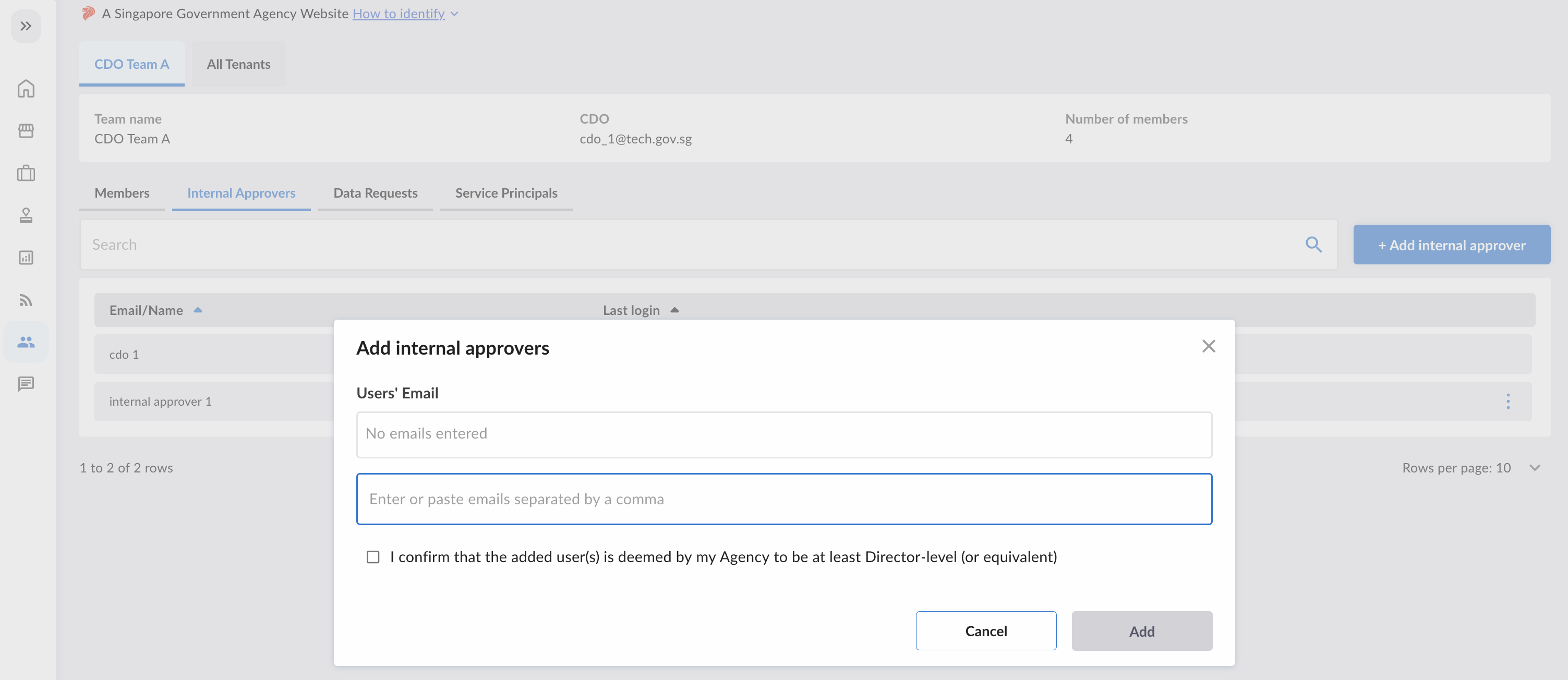Focus the enter or paste emails field
Image resolution: width=1568 pixels, height=680 pixels.
(784, 499)
